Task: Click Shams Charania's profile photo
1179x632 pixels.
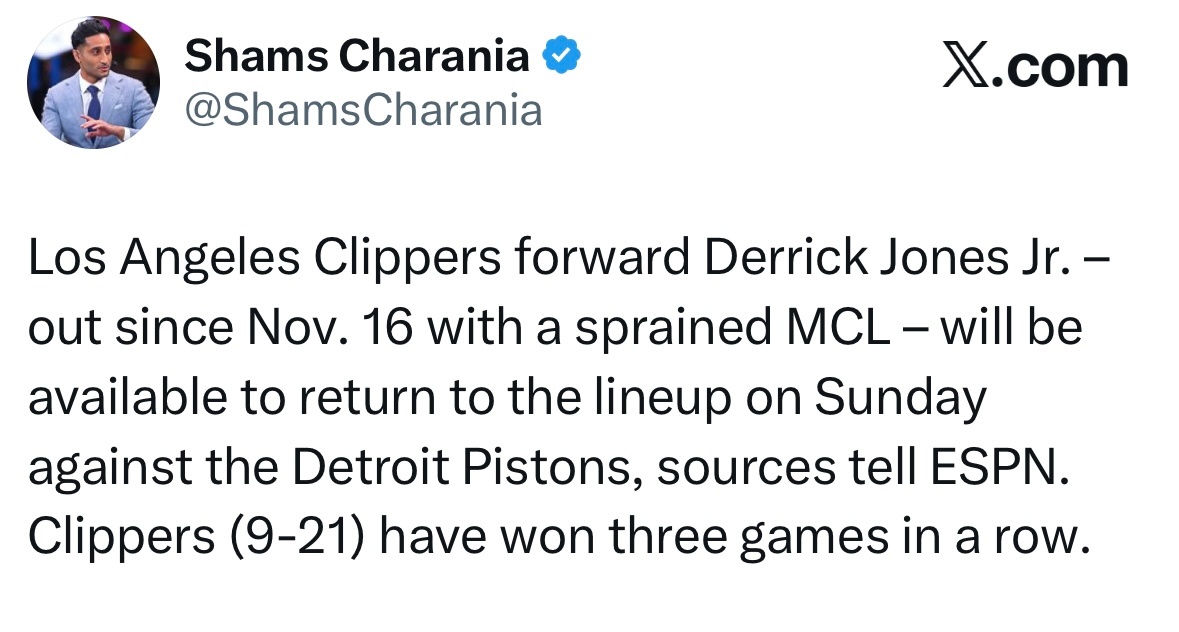Action: point(93,82)
